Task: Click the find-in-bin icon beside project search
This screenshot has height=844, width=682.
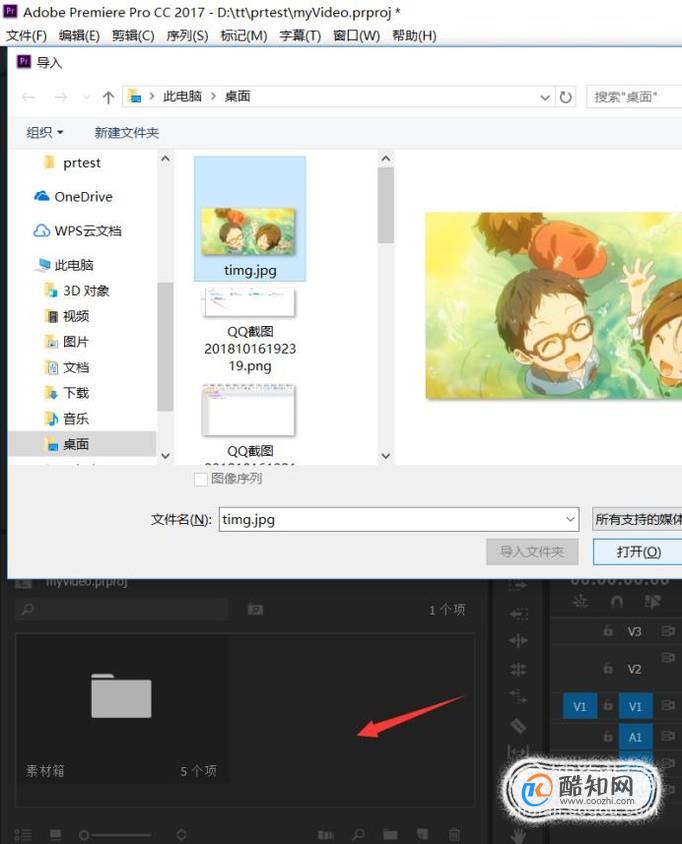Action: [255, 609]
